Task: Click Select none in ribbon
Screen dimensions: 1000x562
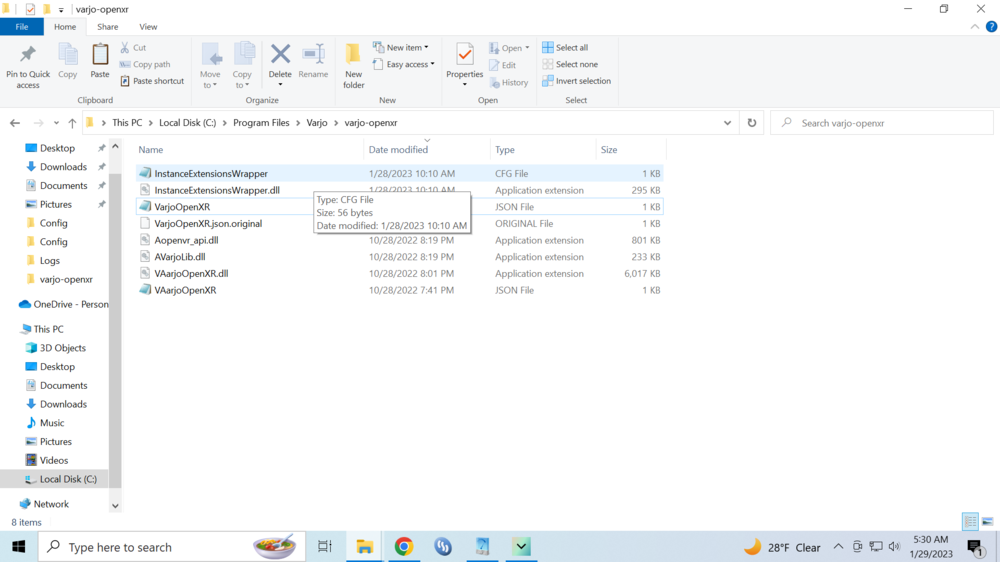Action: point(570,64)
